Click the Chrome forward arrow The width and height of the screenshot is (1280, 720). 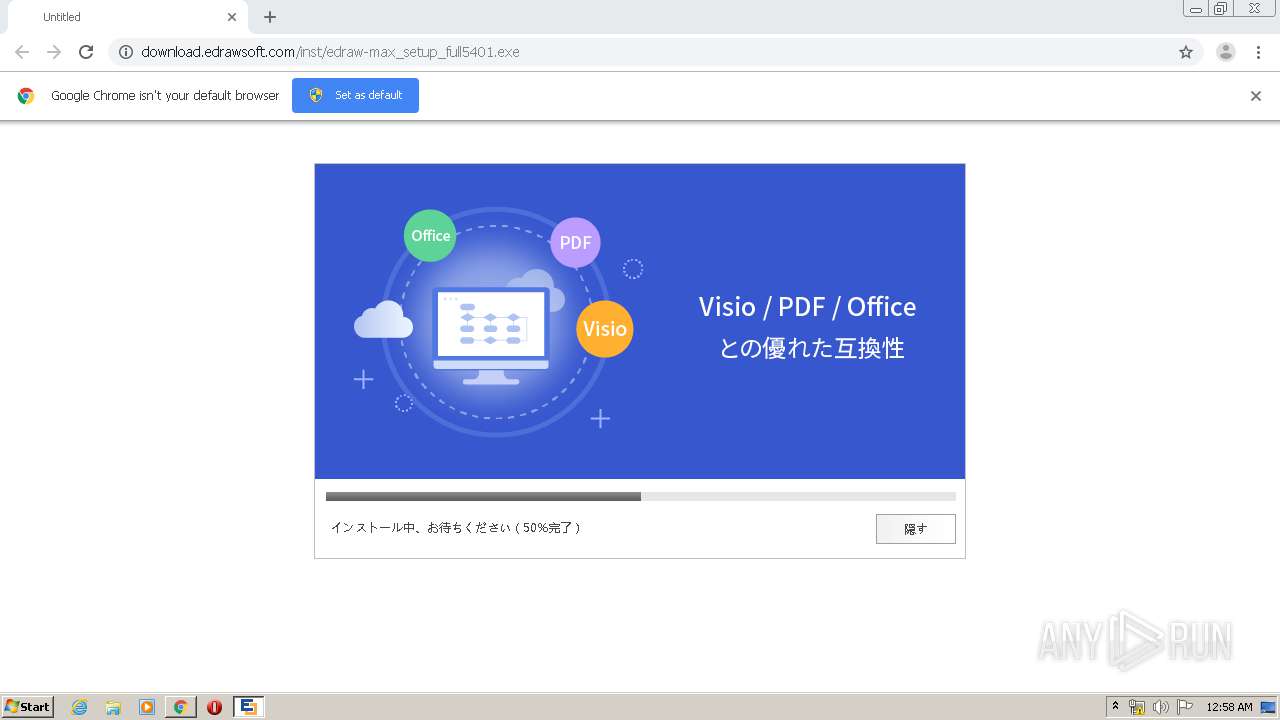point(54,52)
